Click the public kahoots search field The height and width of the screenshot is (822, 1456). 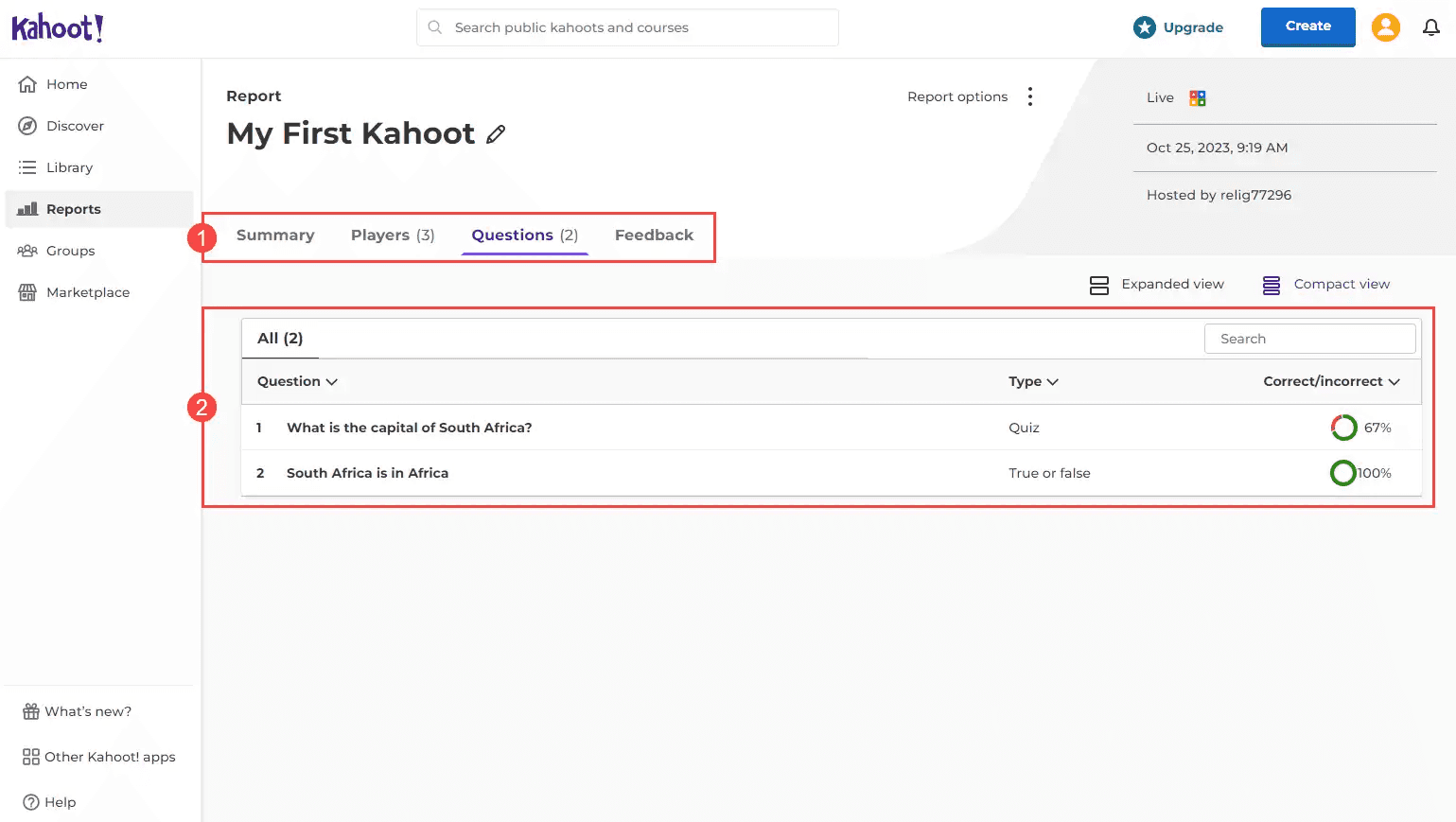[627, 27]
